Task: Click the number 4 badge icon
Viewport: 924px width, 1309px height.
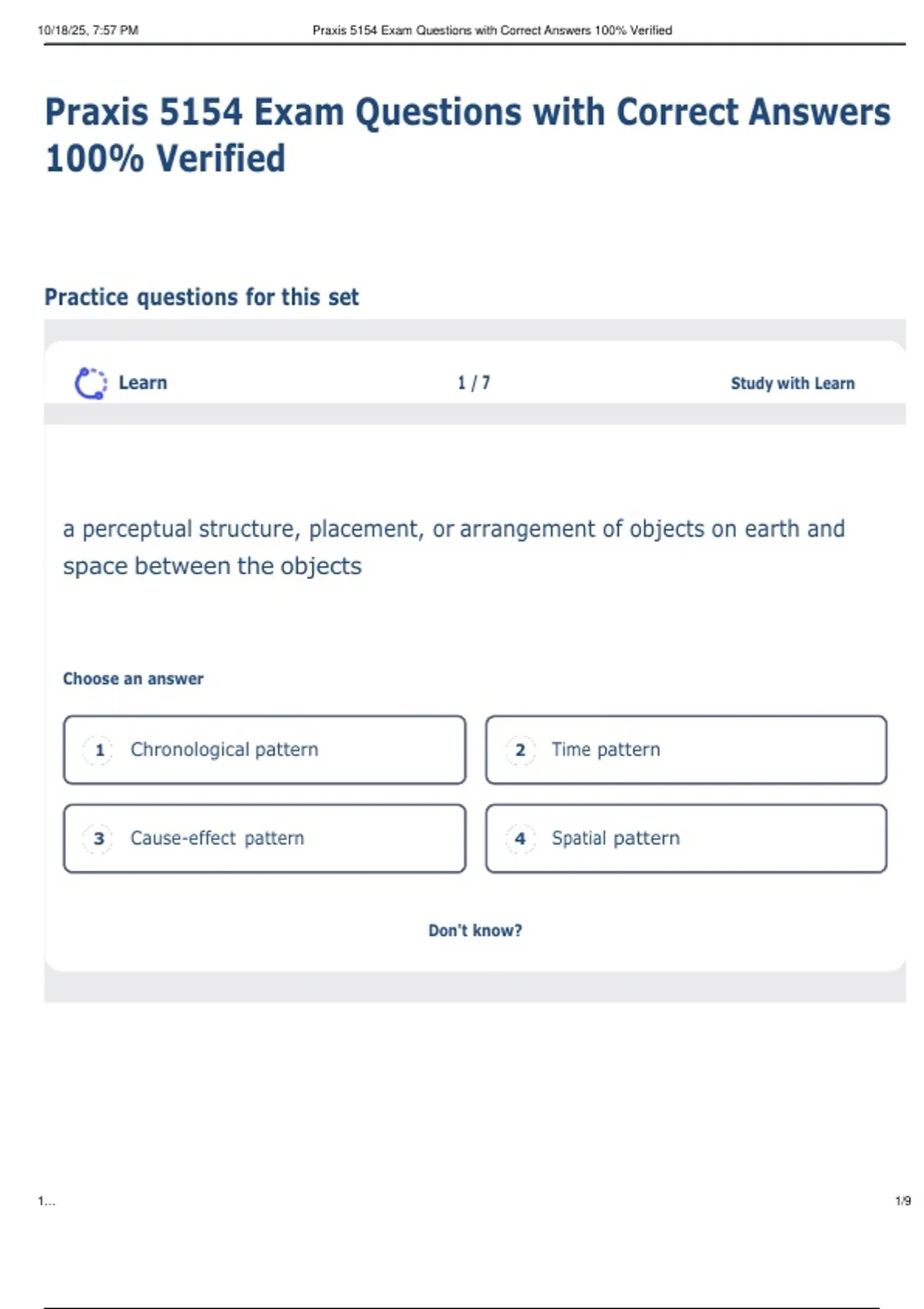Action: click(x=521, y=839)
